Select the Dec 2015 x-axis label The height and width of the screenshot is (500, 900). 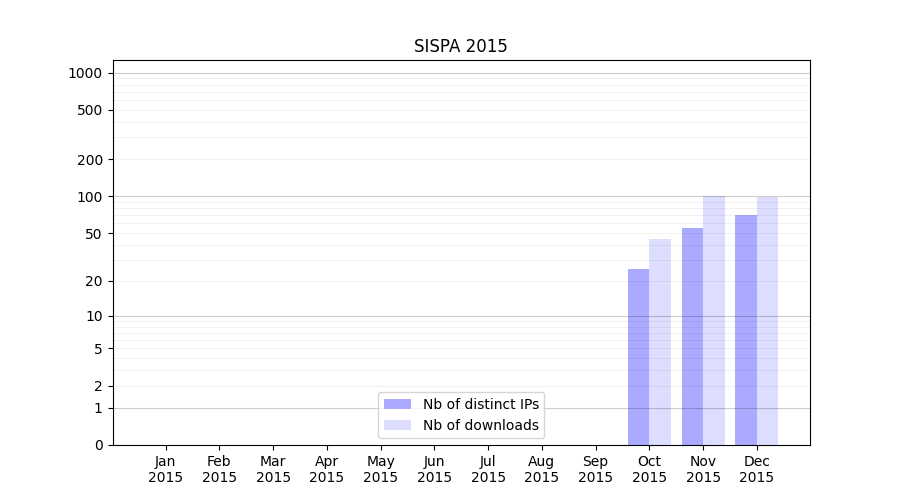coord(757,469)
